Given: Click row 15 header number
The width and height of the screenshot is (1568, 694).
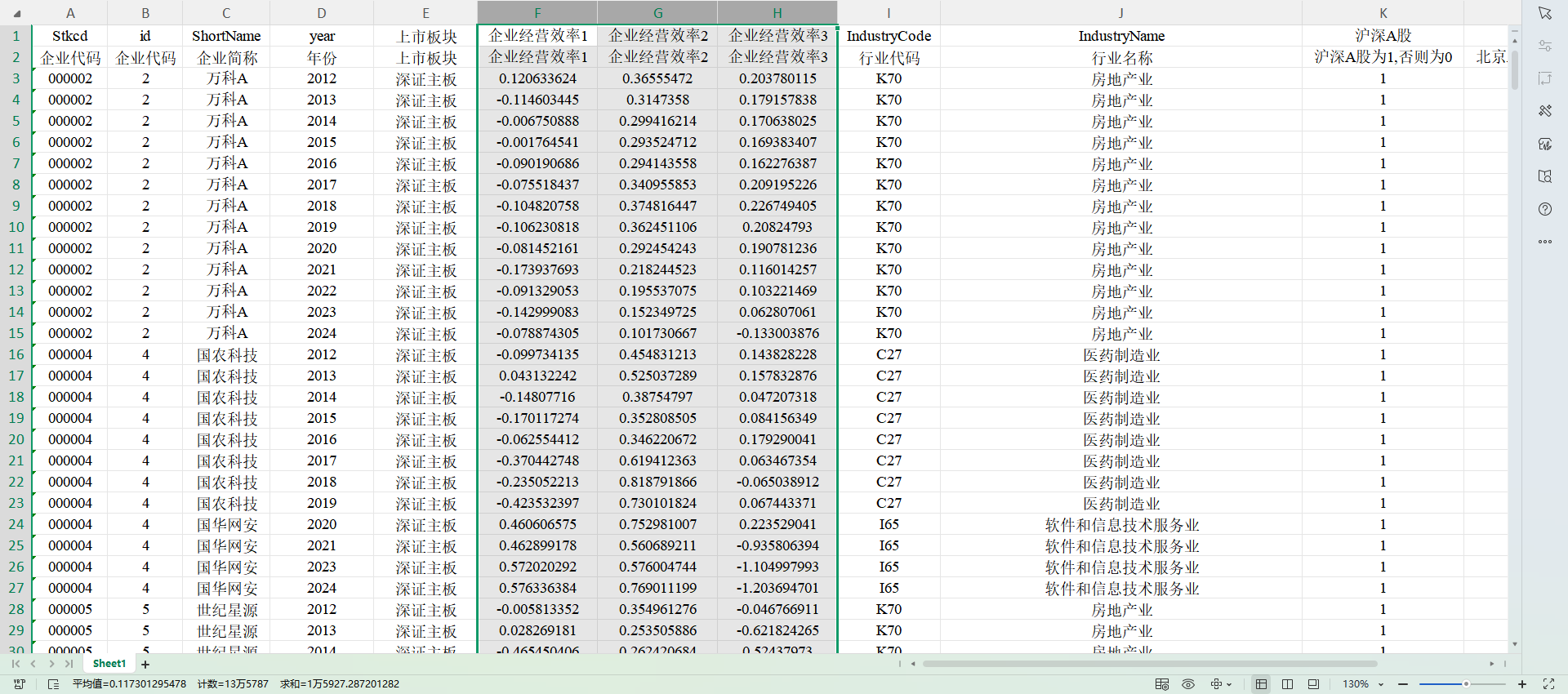Looking at the screenshot, I should tap(16, 333).
